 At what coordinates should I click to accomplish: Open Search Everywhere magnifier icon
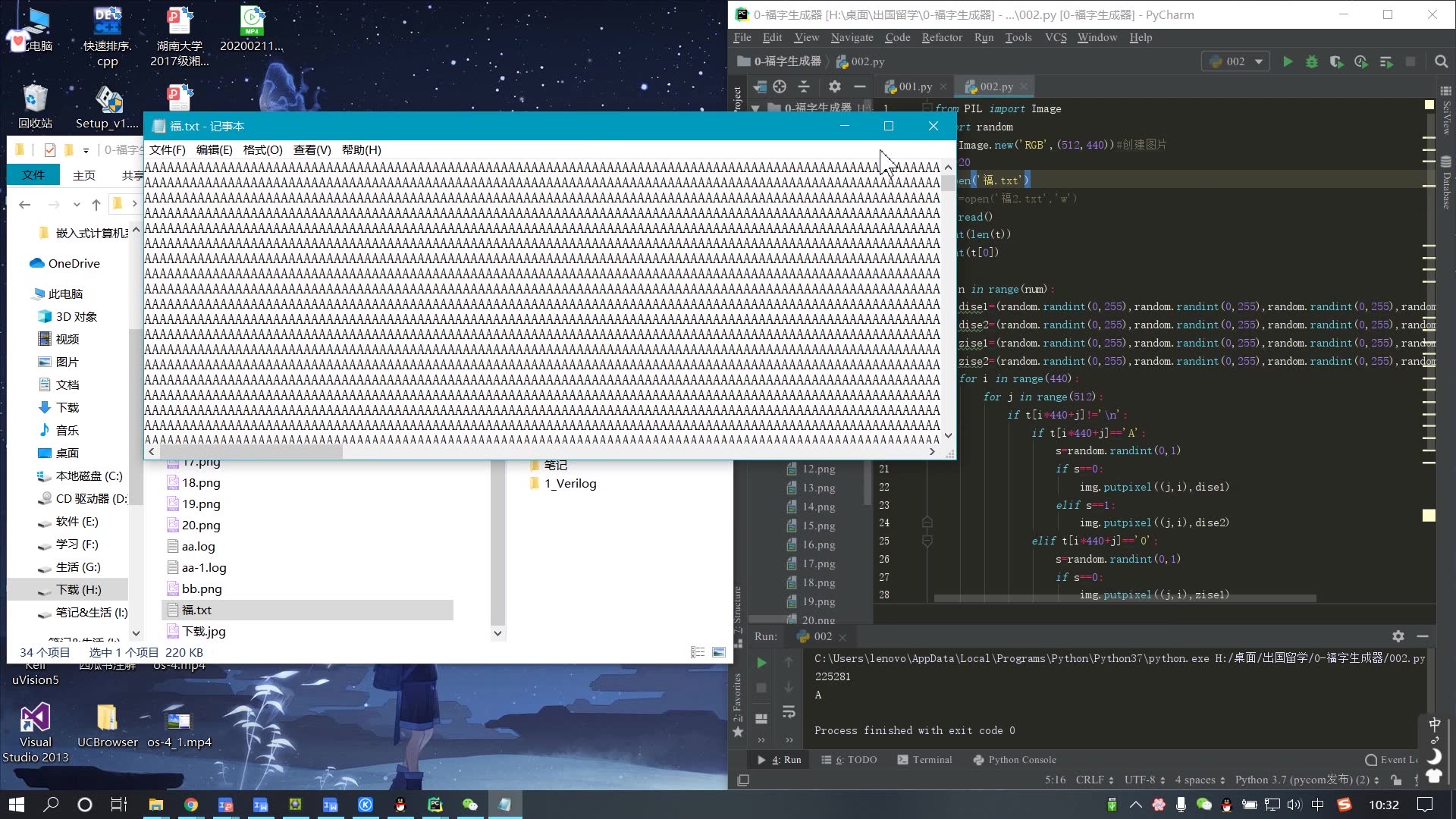pyautogui.click(x=1442, y=61)
